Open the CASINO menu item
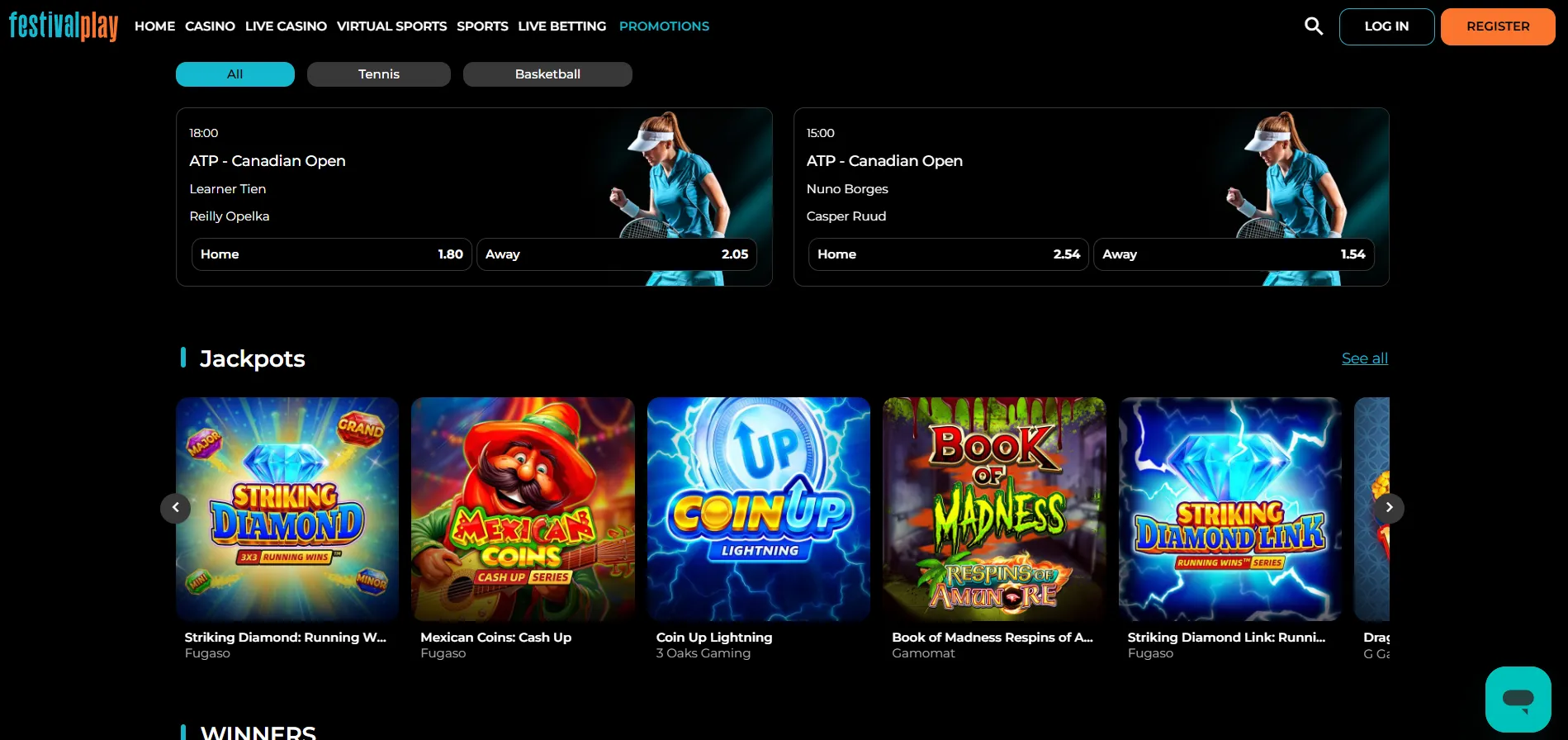1568x740 pixels. [x=210, y=26]
